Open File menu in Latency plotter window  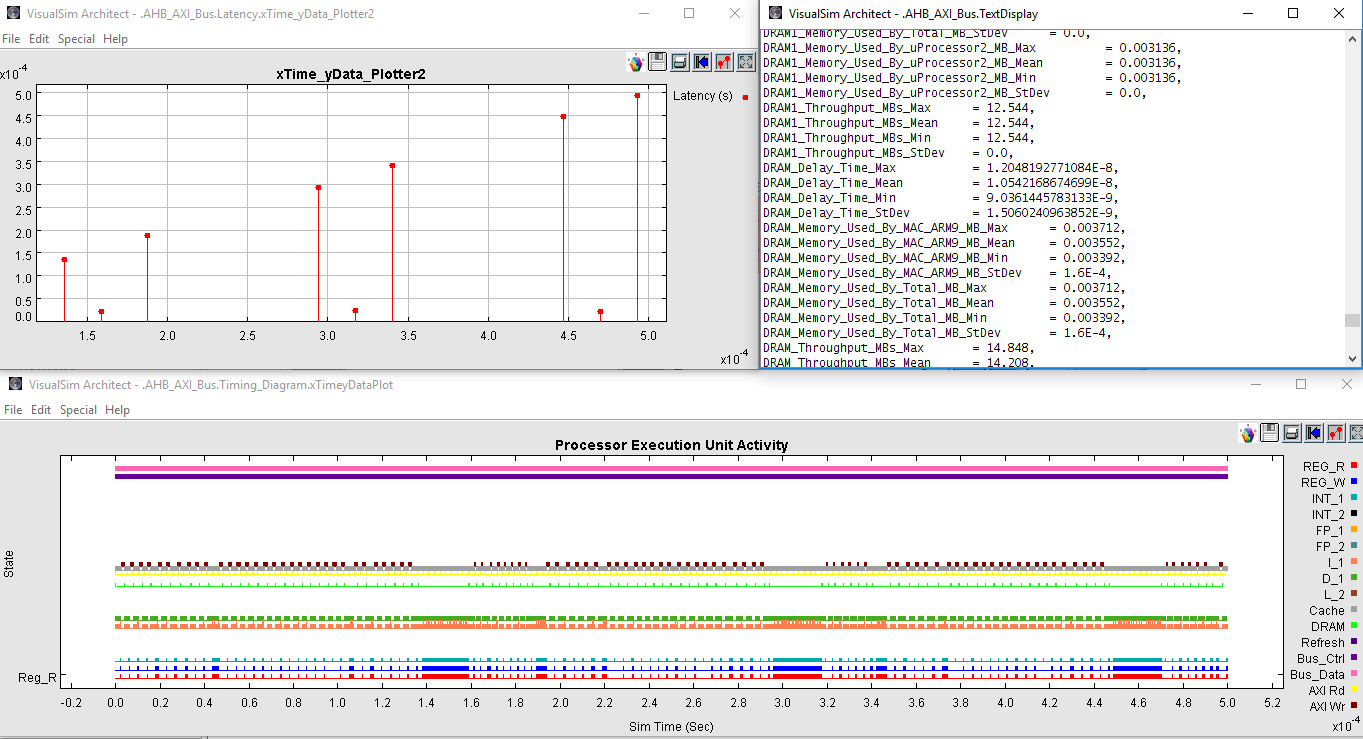click(11, 39)
